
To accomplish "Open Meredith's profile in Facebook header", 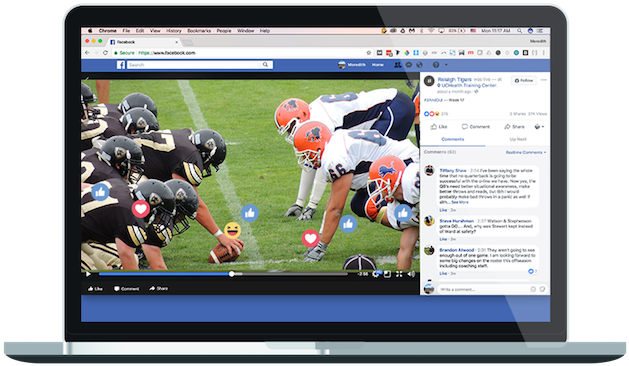I will [x=352, y=65].
